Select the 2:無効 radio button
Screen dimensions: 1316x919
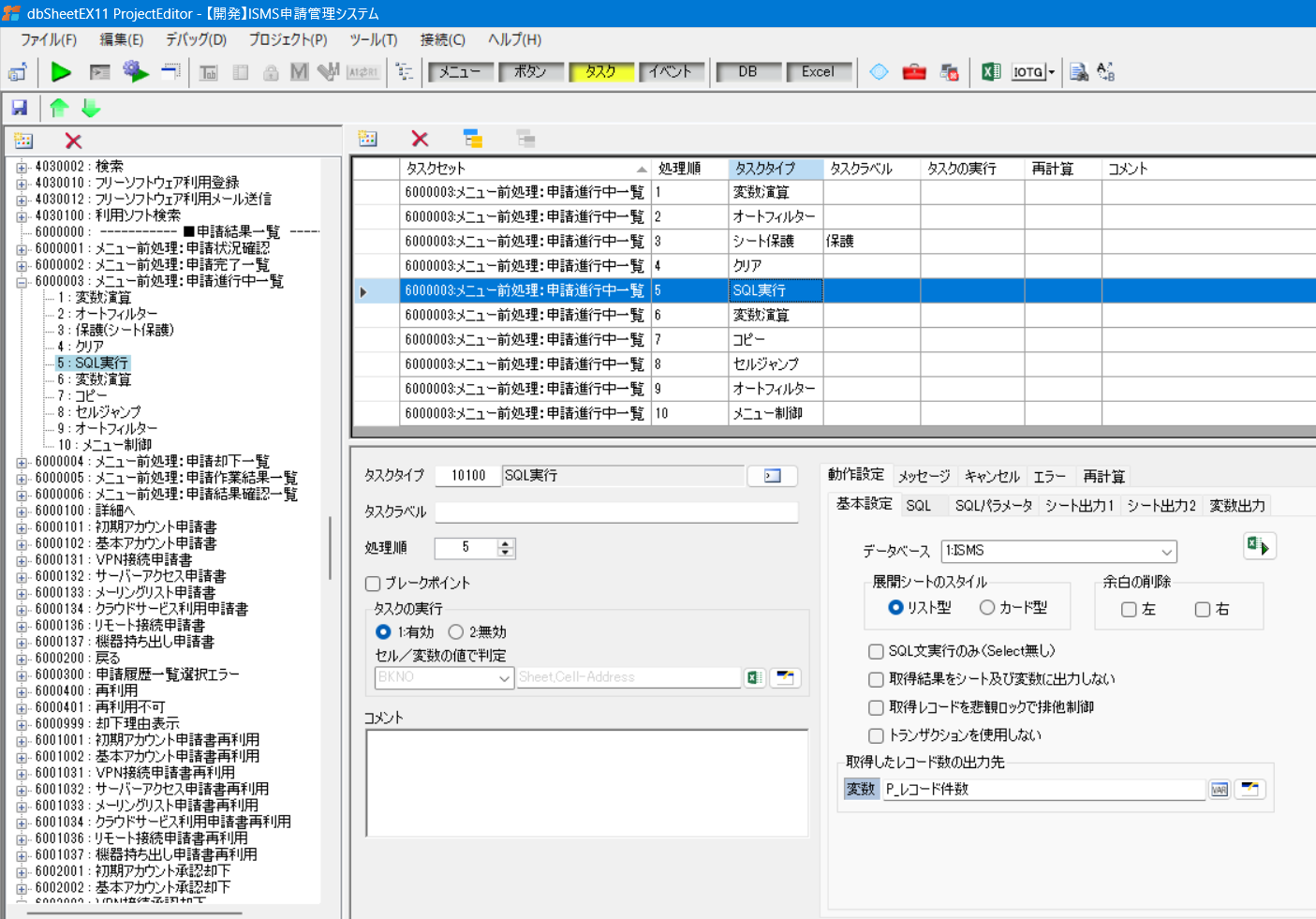pyautogui.click(x=456, y=632)
